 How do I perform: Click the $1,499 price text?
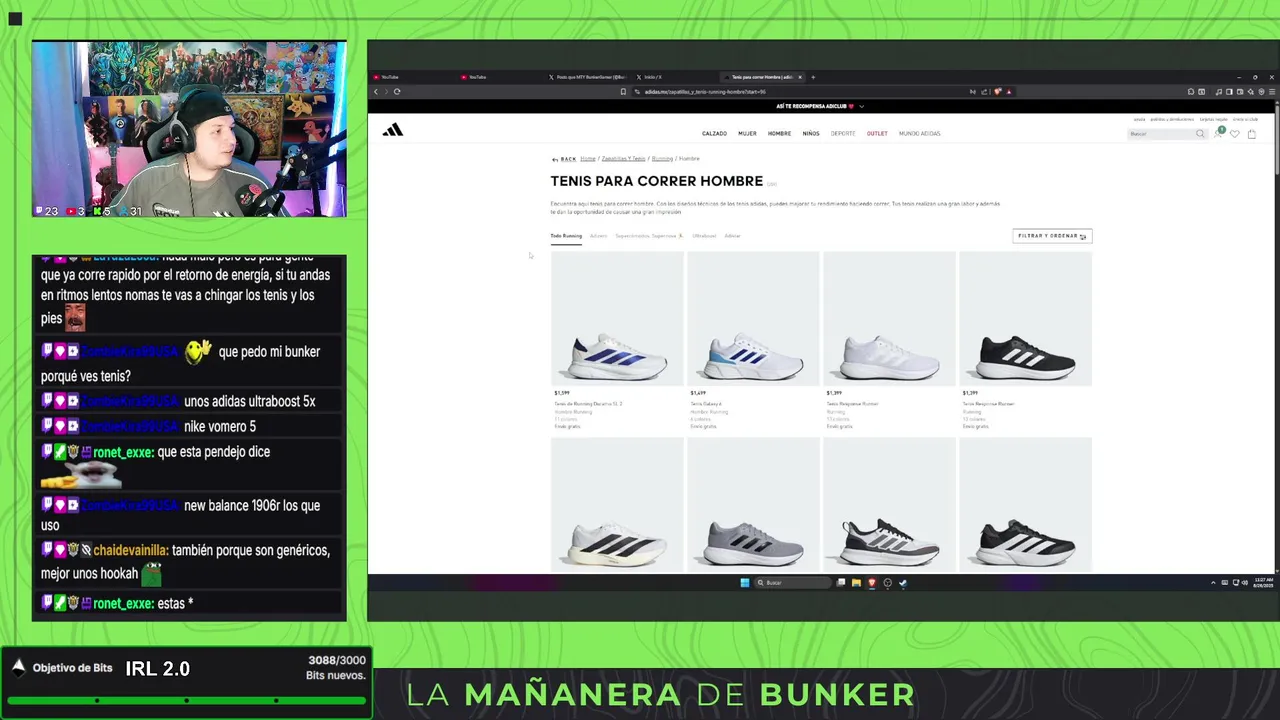pyautogui.click(x=698, y=393)
